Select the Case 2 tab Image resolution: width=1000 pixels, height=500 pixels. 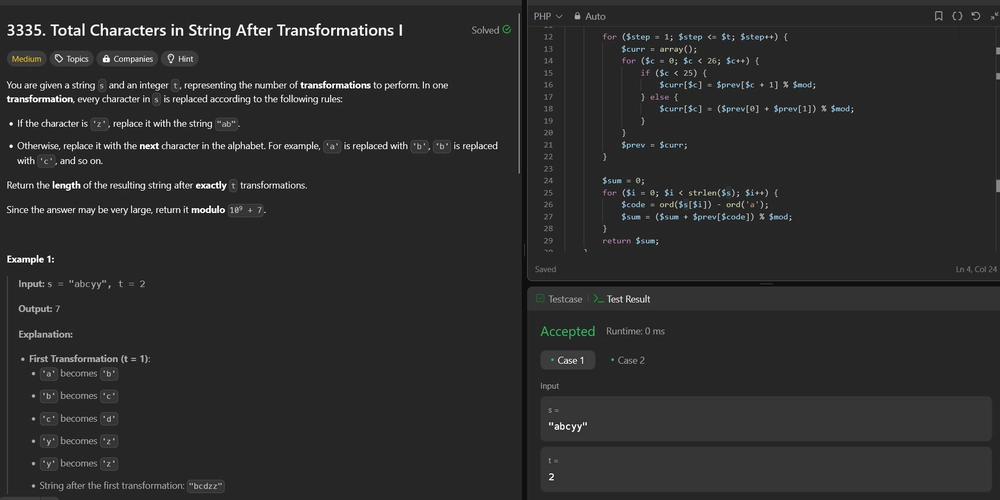point(627,360)
